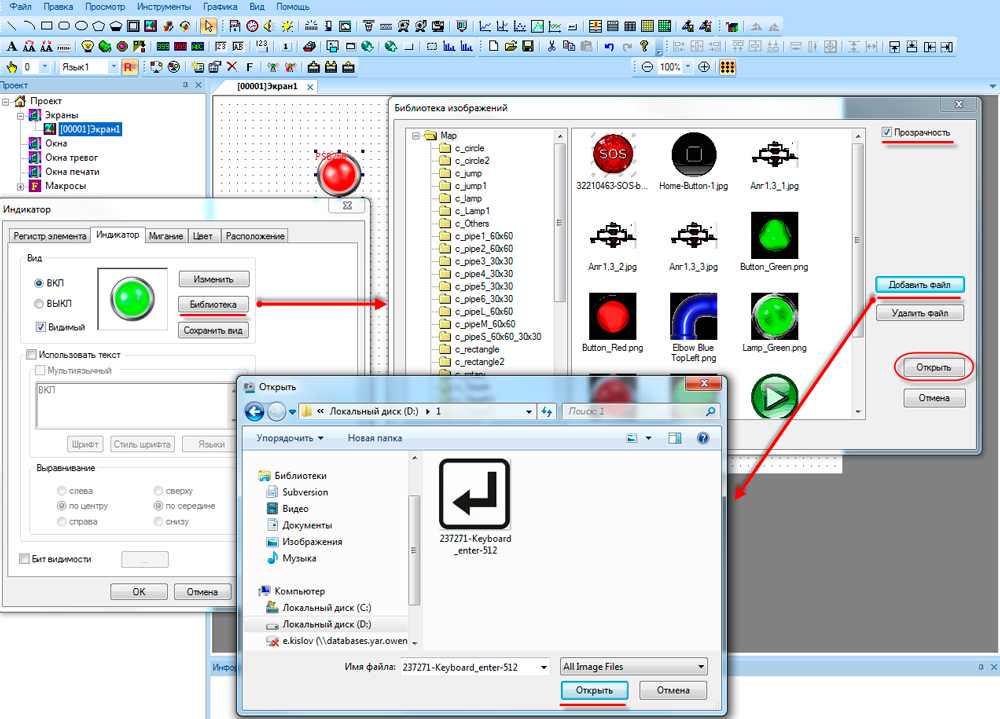Select the arrow pointer tool in toolbar
The height and width of the screenshot is (719, 1000).
pos(208,26)
